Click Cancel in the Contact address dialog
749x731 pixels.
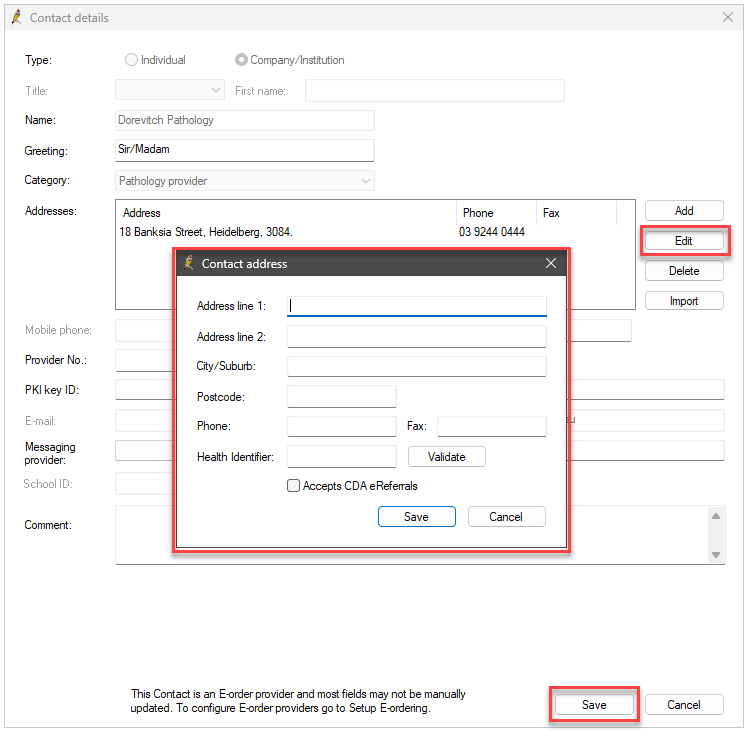click(506, 517)
